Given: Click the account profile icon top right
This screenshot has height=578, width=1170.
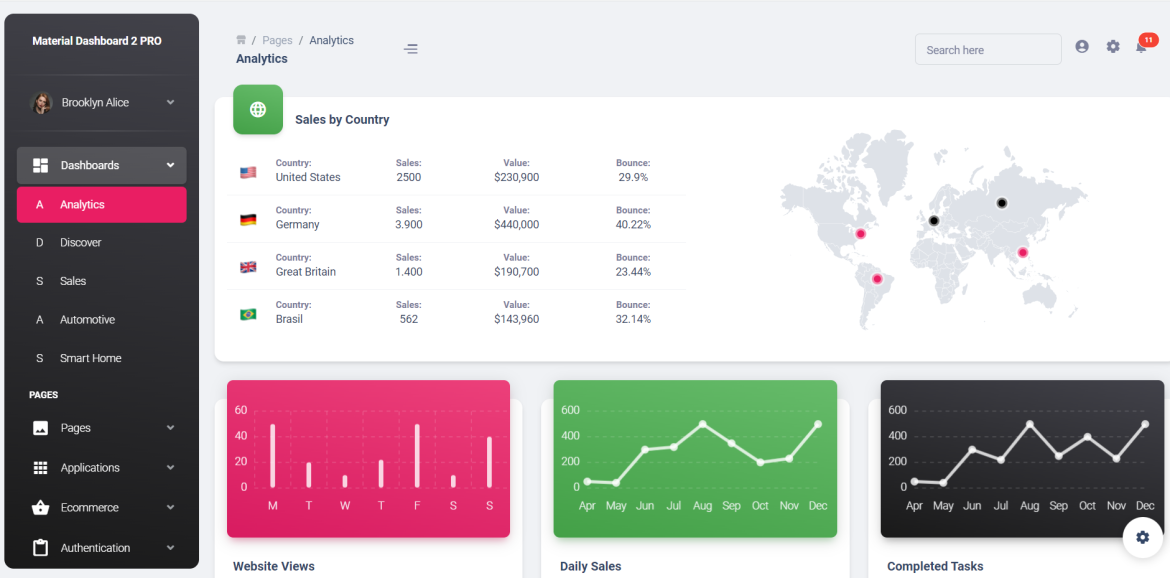Looking at the screenshot, I should click(x=1082, y=46).
